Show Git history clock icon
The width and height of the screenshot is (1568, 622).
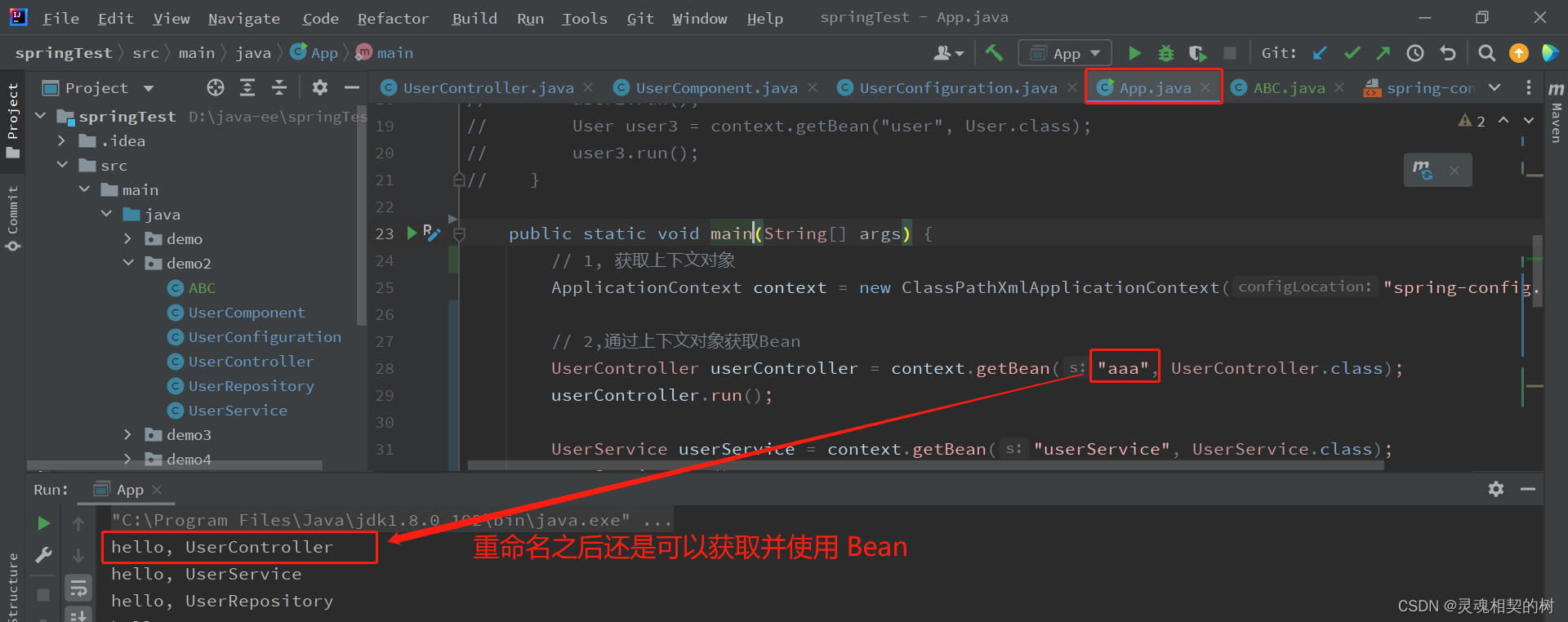click(1415, 53)
